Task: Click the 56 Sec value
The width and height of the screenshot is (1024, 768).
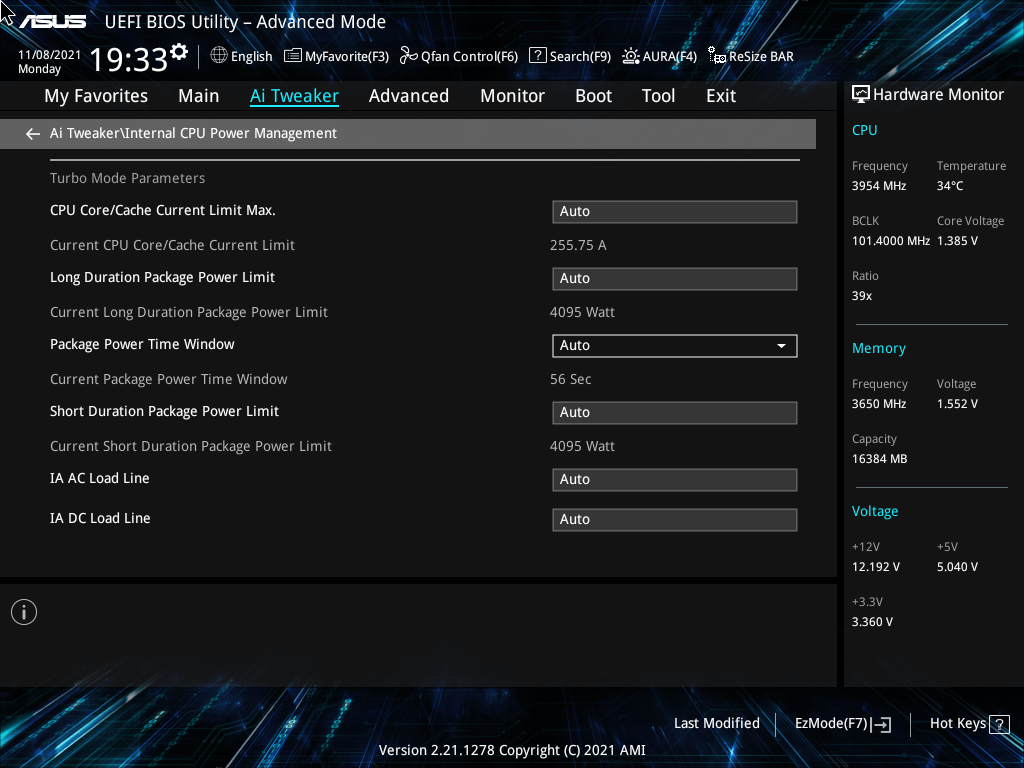Action: click(570, 379)
